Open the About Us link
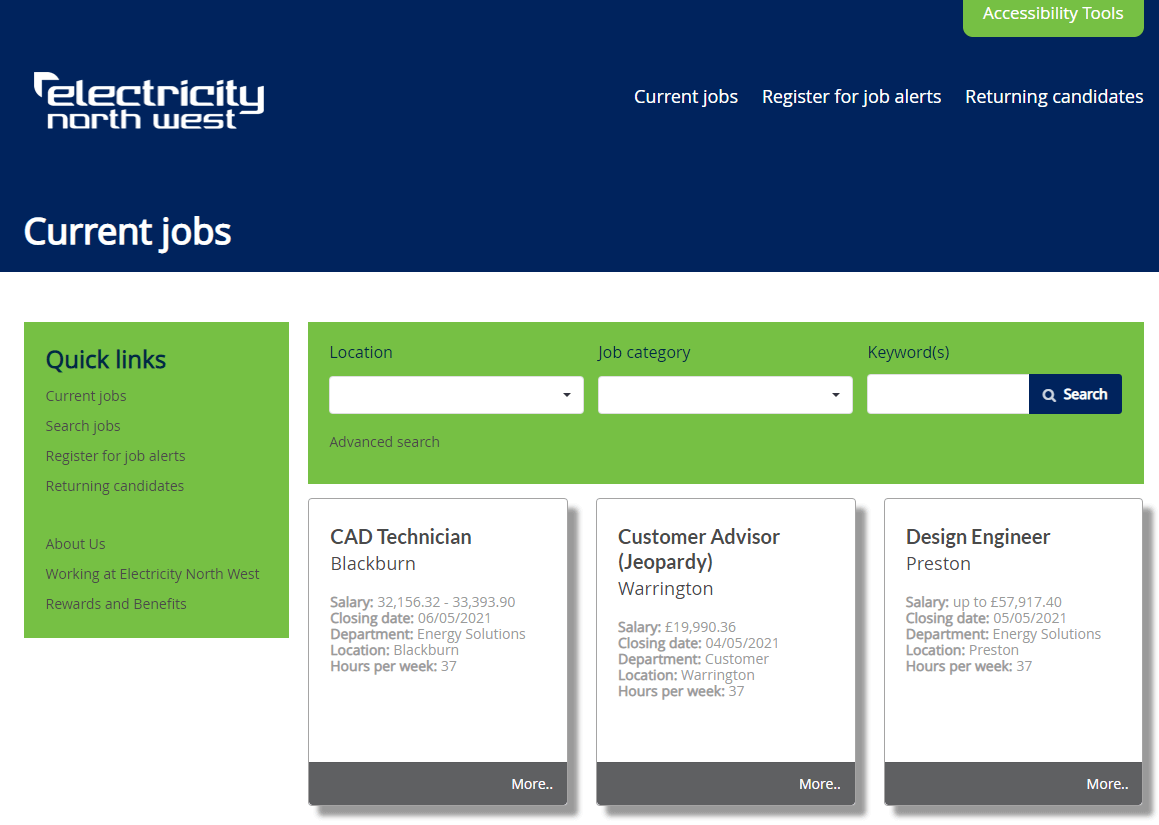1159x825 pixels. 75,544
